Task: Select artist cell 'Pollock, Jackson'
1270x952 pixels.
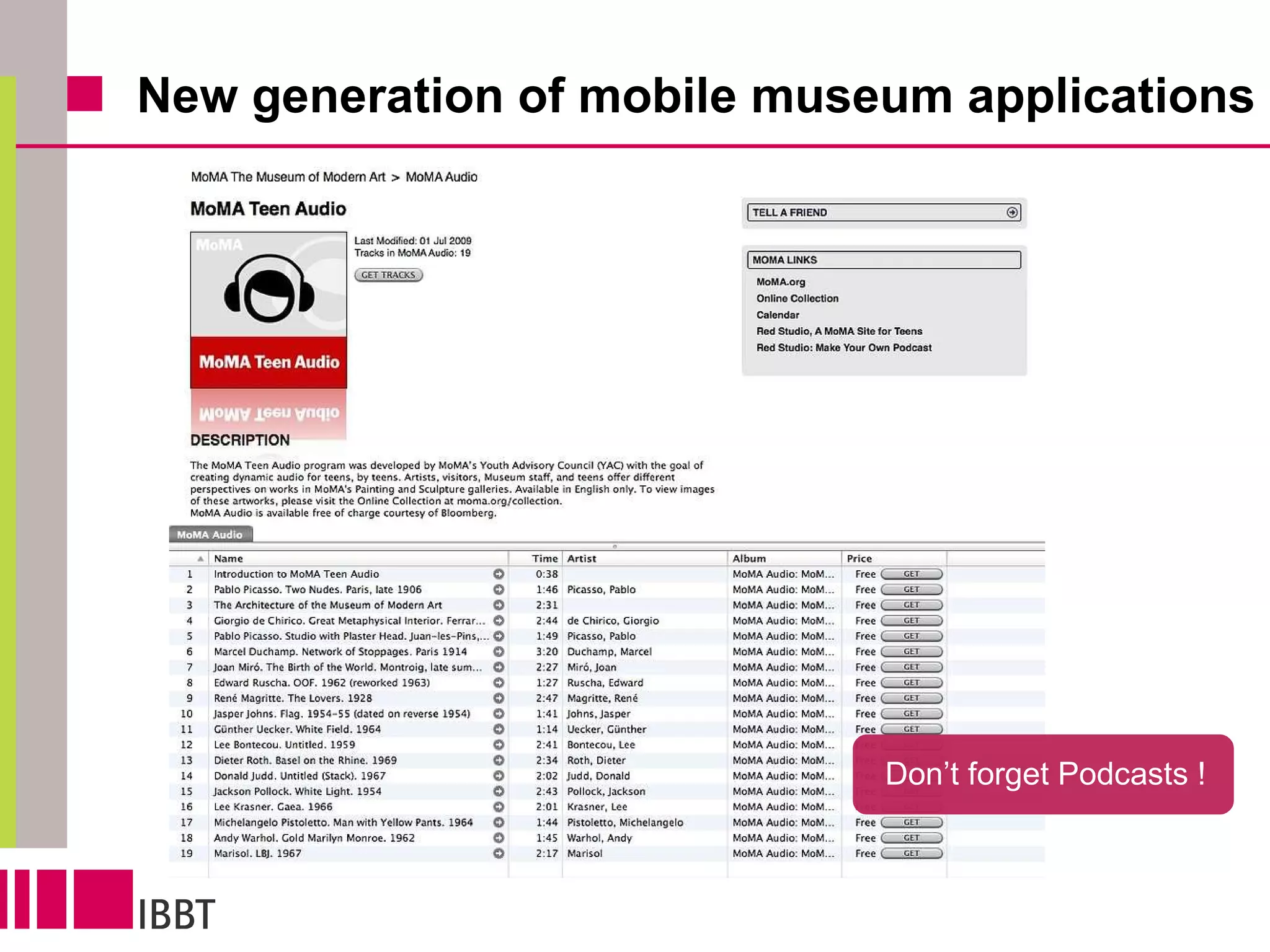Action: point(606,791)
